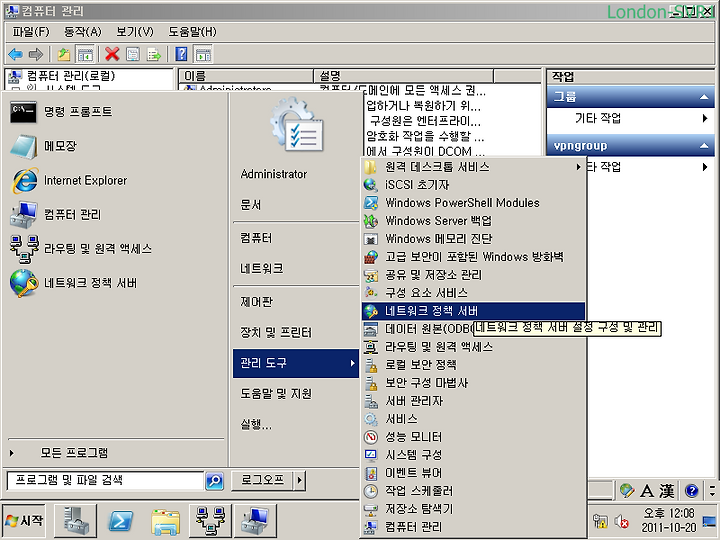Launch Internet Explorer from Start menu
Screen dimensions: 720x540
click(x=115, y=180)
